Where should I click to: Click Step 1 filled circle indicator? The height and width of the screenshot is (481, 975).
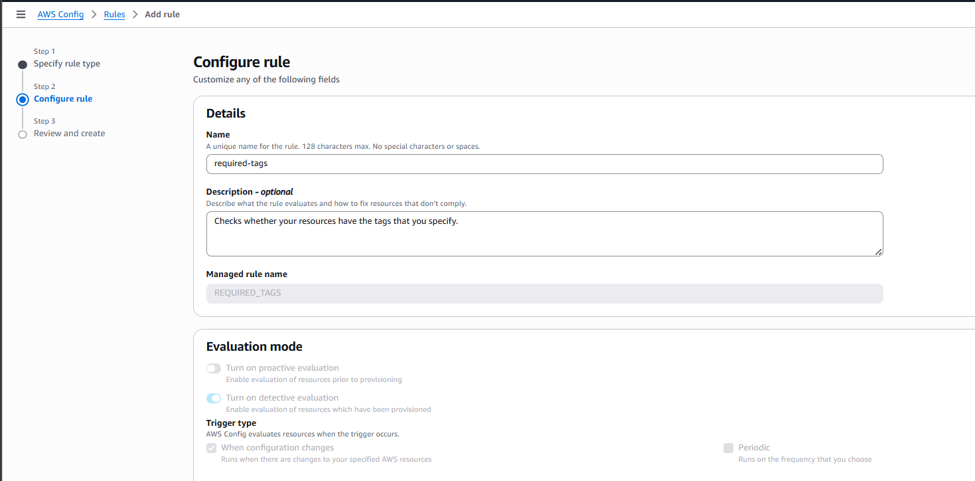[22, 65]
